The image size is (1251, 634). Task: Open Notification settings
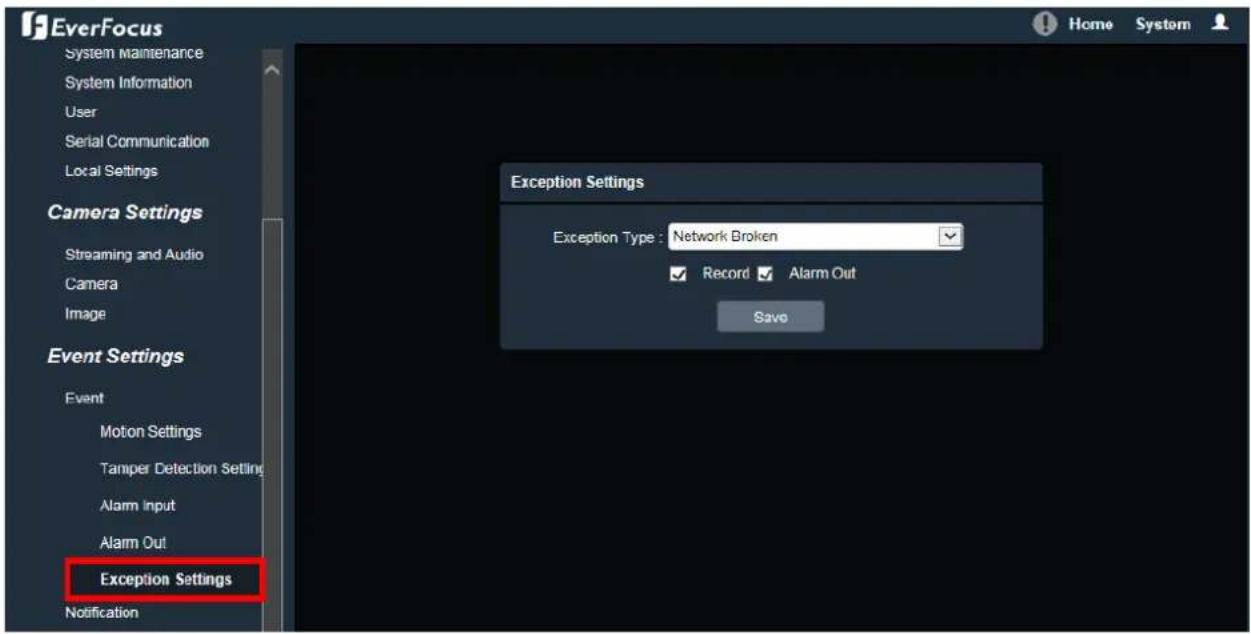point(101,612)
